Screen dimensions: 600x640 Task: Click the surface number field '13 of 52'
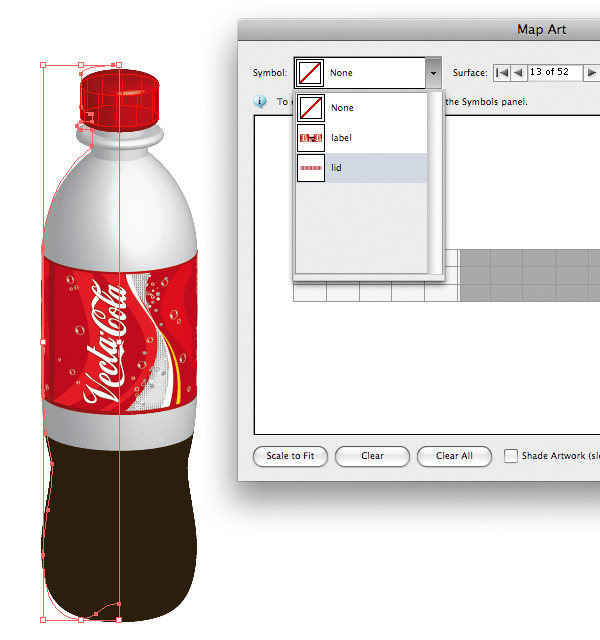click(x=555, y=73)
